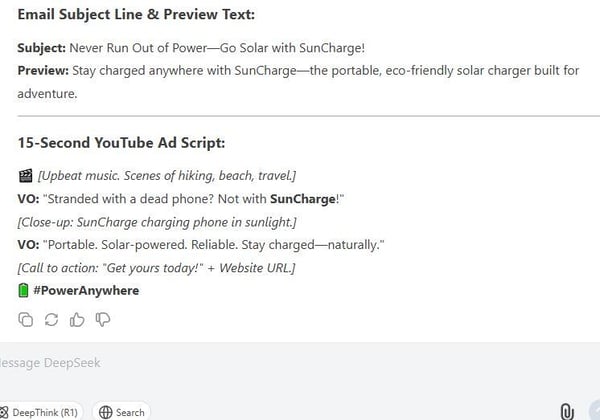Attach a file with the paperclip icon

[567, 412]
